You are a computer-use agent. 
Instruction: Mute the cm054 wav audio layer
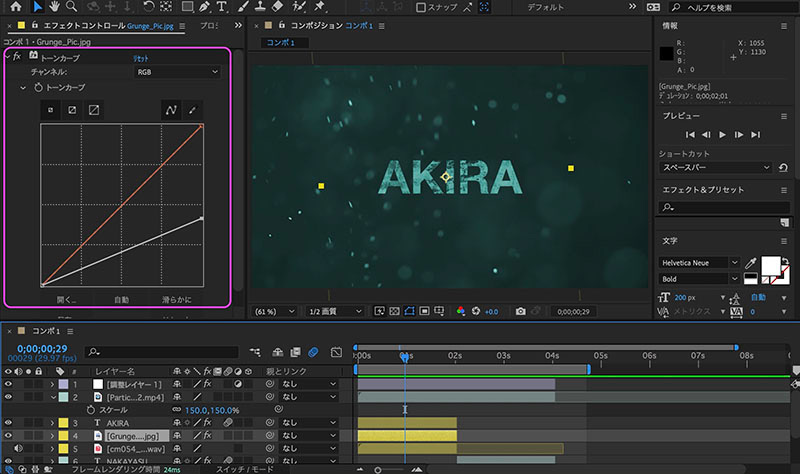click(18, 448)
